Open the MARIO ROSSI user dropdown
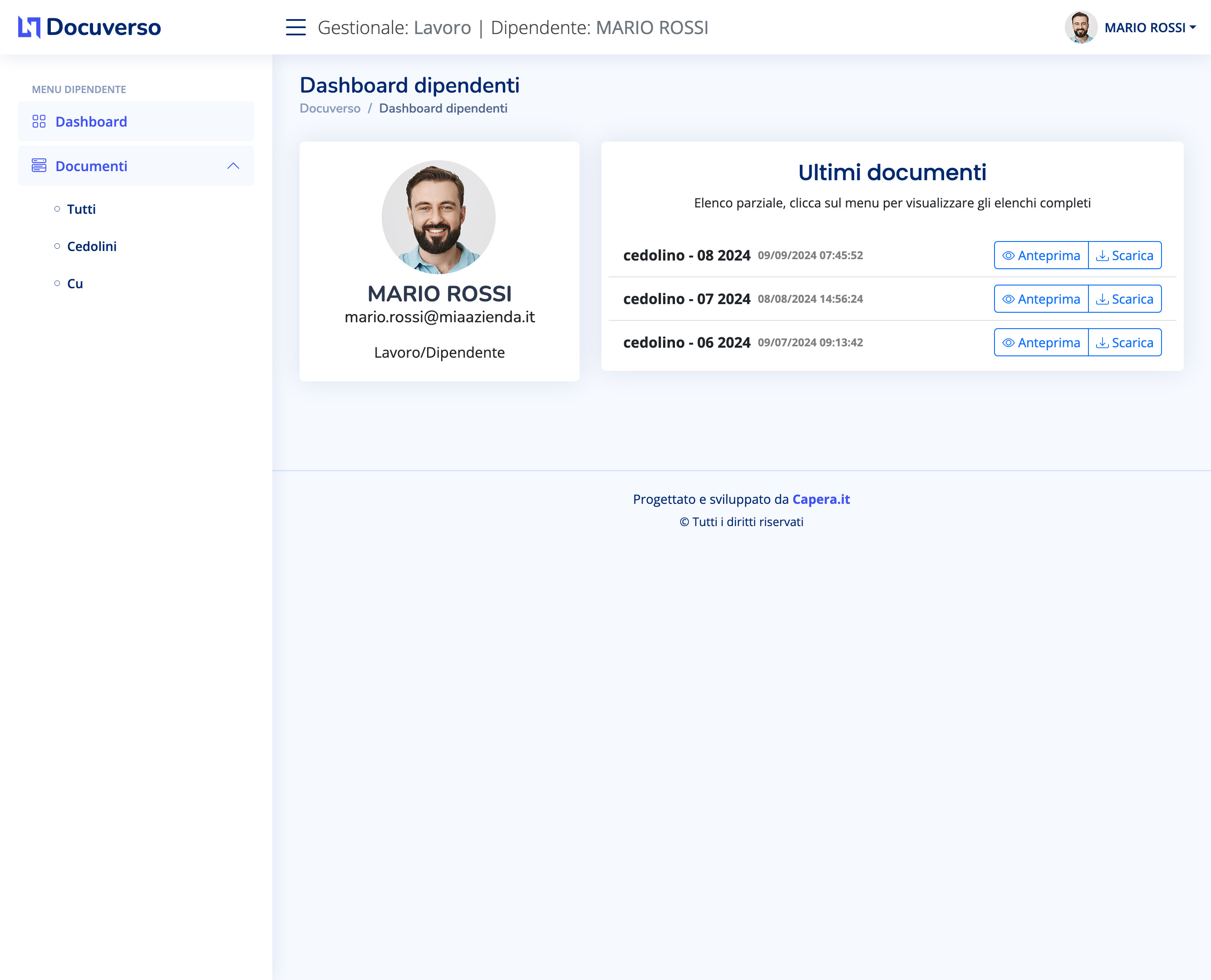The height and width of the screenshot is (980, 1211). tap(1150, 28)
